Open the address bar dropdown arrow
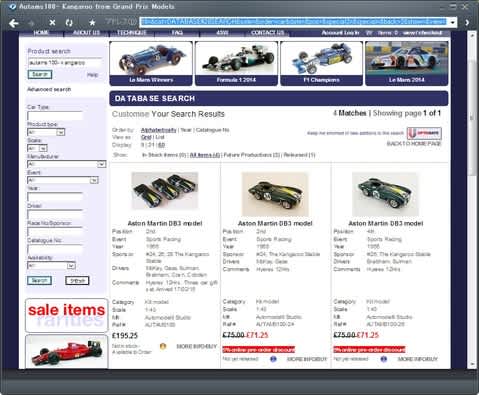 [453, 22]
